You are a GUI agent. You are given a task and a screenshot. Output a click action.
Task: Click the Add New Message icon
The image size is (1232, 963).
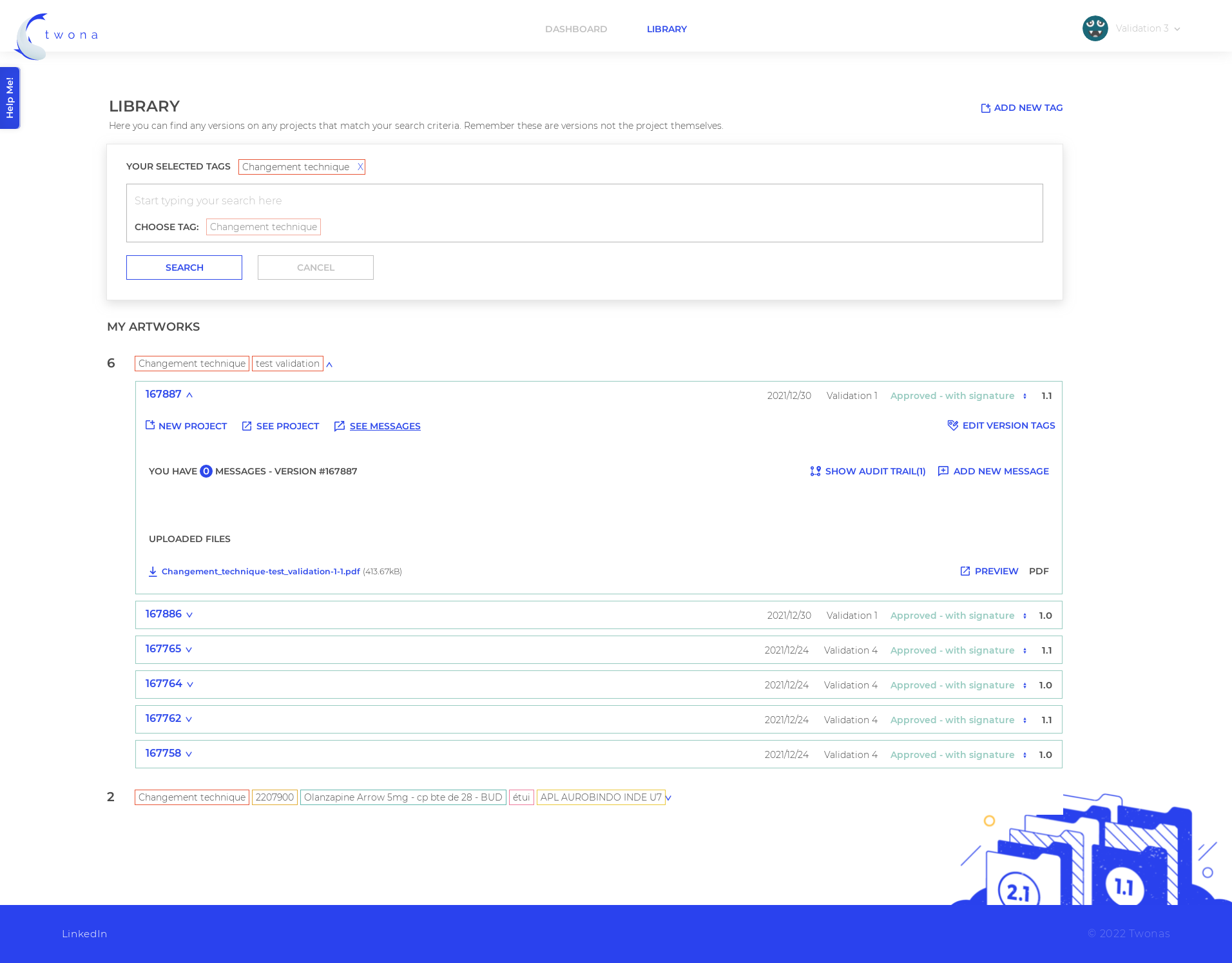(x=943, y=471)
